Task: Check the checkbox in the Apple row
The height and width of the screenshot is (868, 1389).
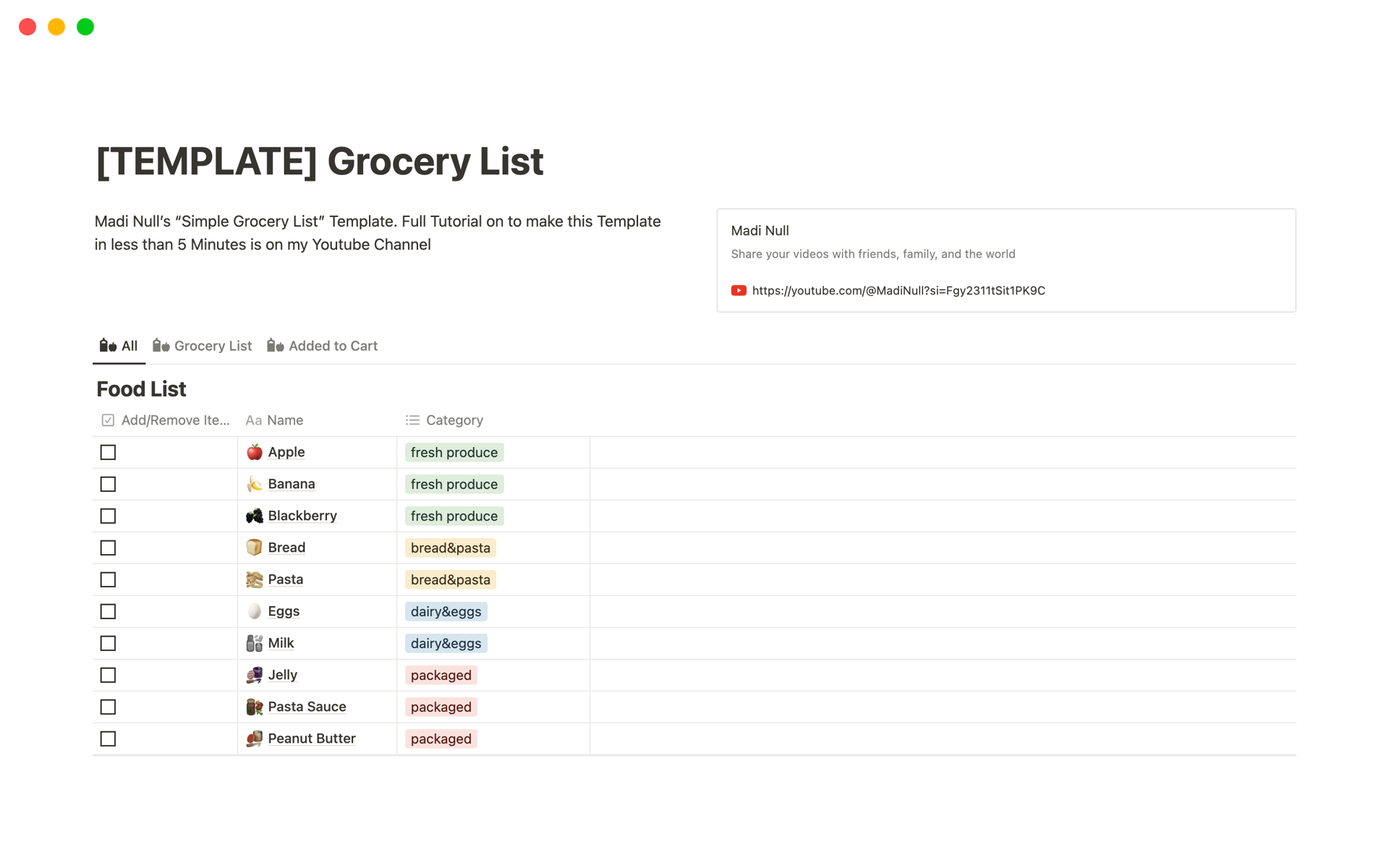Action: pos(108,452)
